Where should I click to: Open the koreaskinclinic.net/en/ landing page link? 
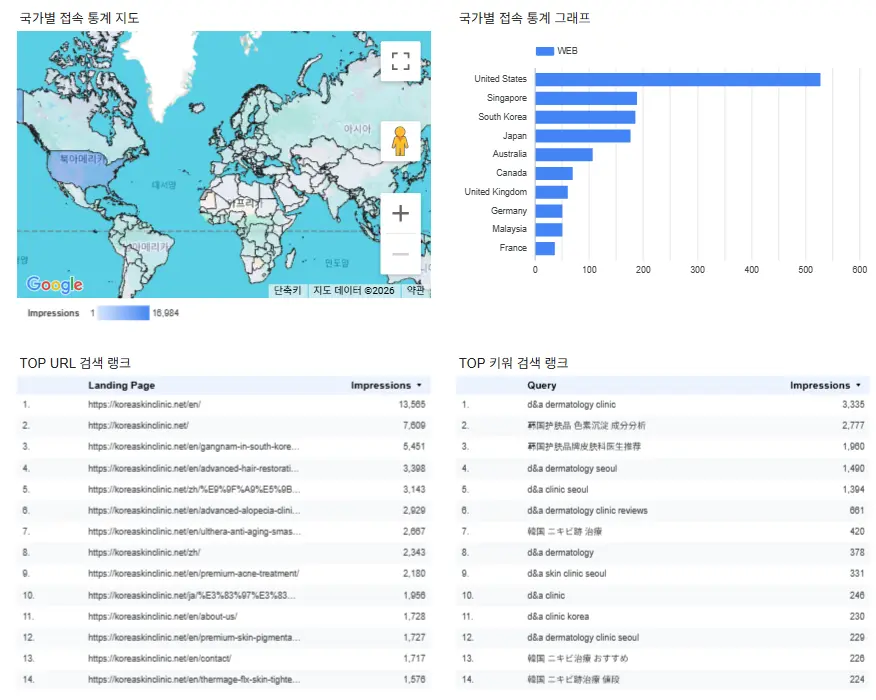(144, 405)
